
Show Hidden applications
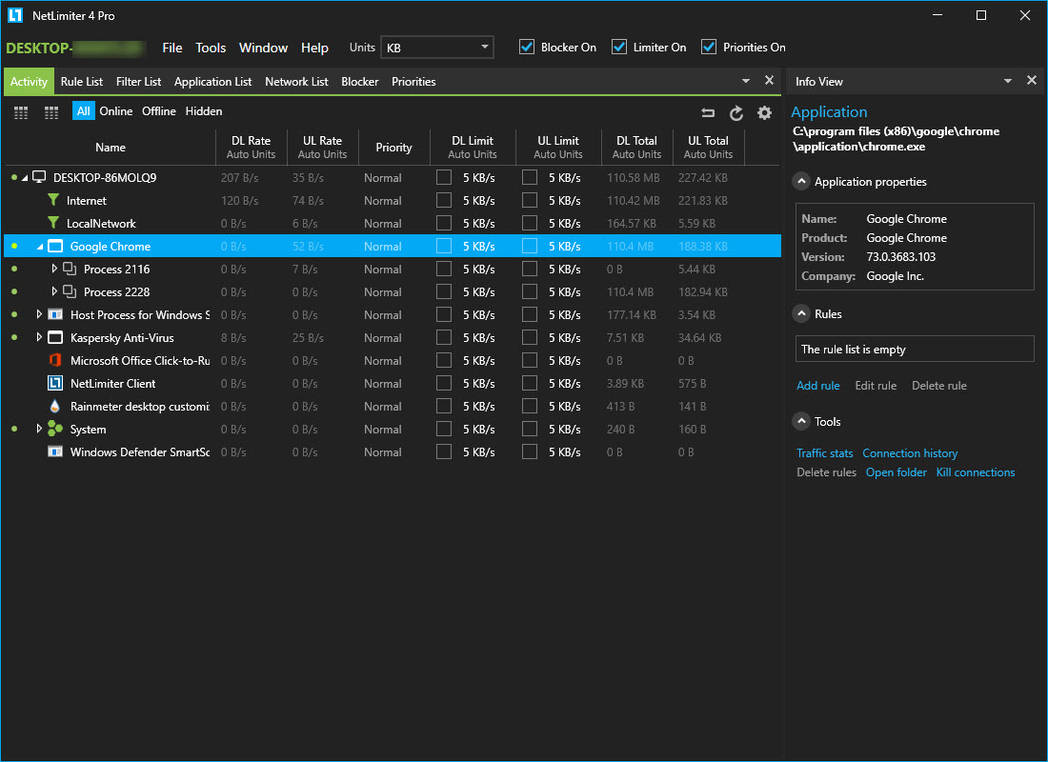pyautogui.click(x=204, y=111)
